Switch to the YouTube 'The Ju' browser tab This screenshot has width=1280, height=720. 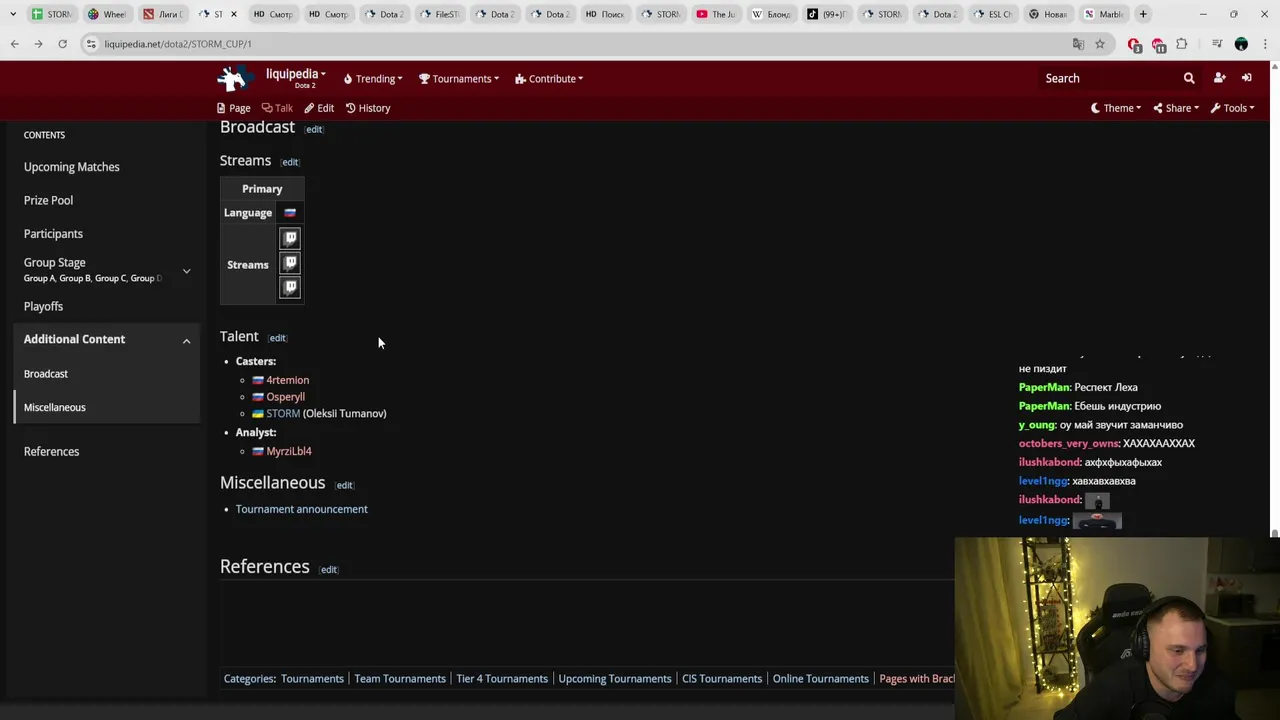(x=717, y=14)
